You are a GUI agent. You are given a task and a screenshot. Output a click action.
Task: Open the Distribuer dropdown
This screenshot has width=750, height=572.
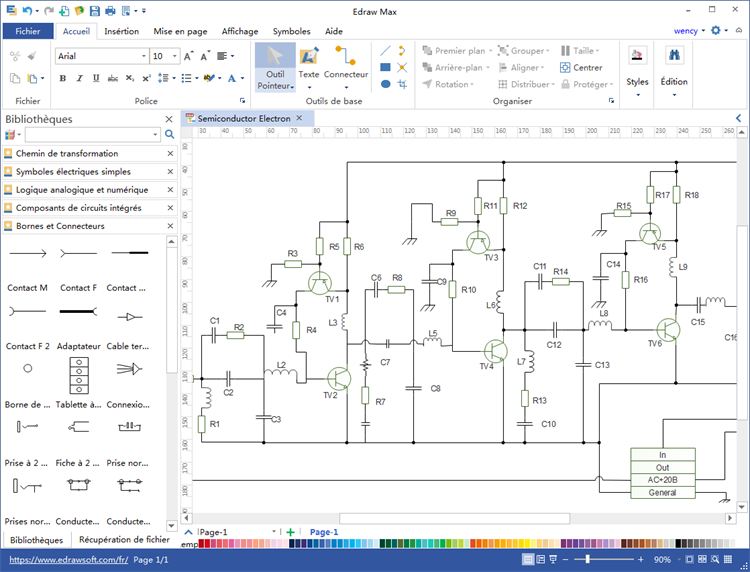[x=526, y=84]
